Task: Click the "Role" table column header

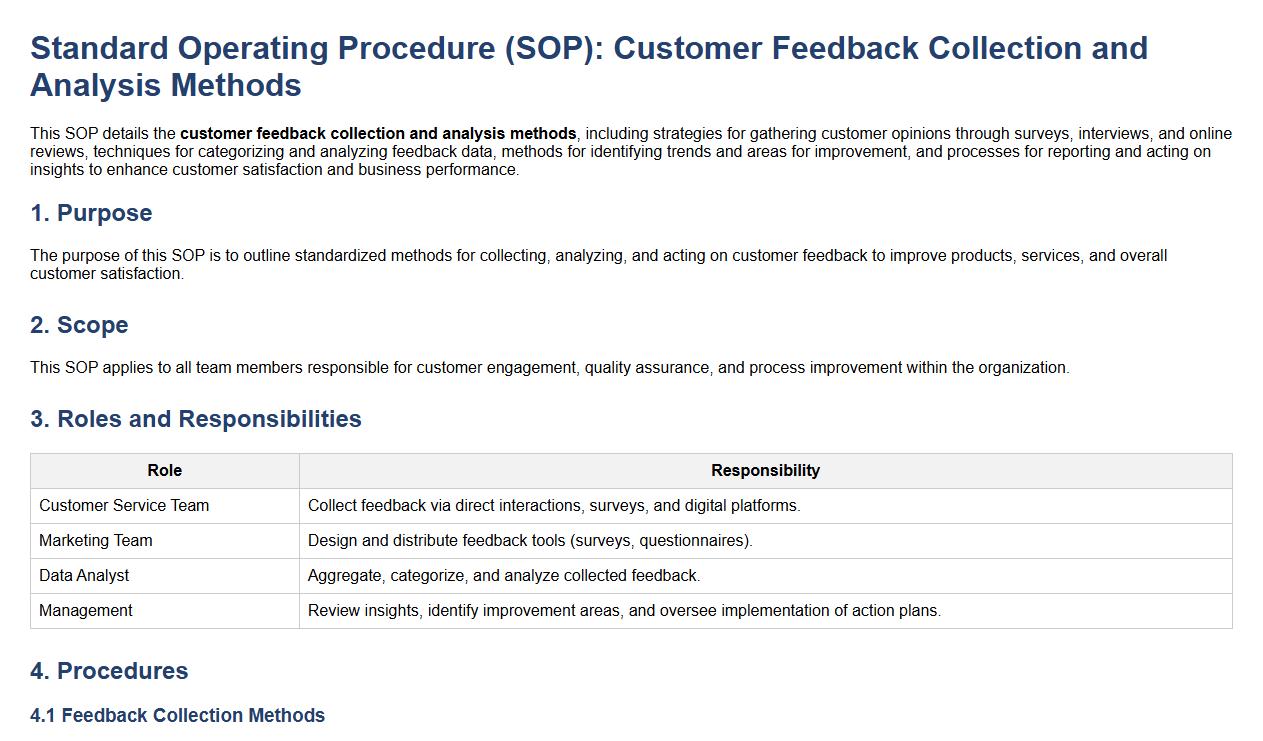Action: [165, 471]
